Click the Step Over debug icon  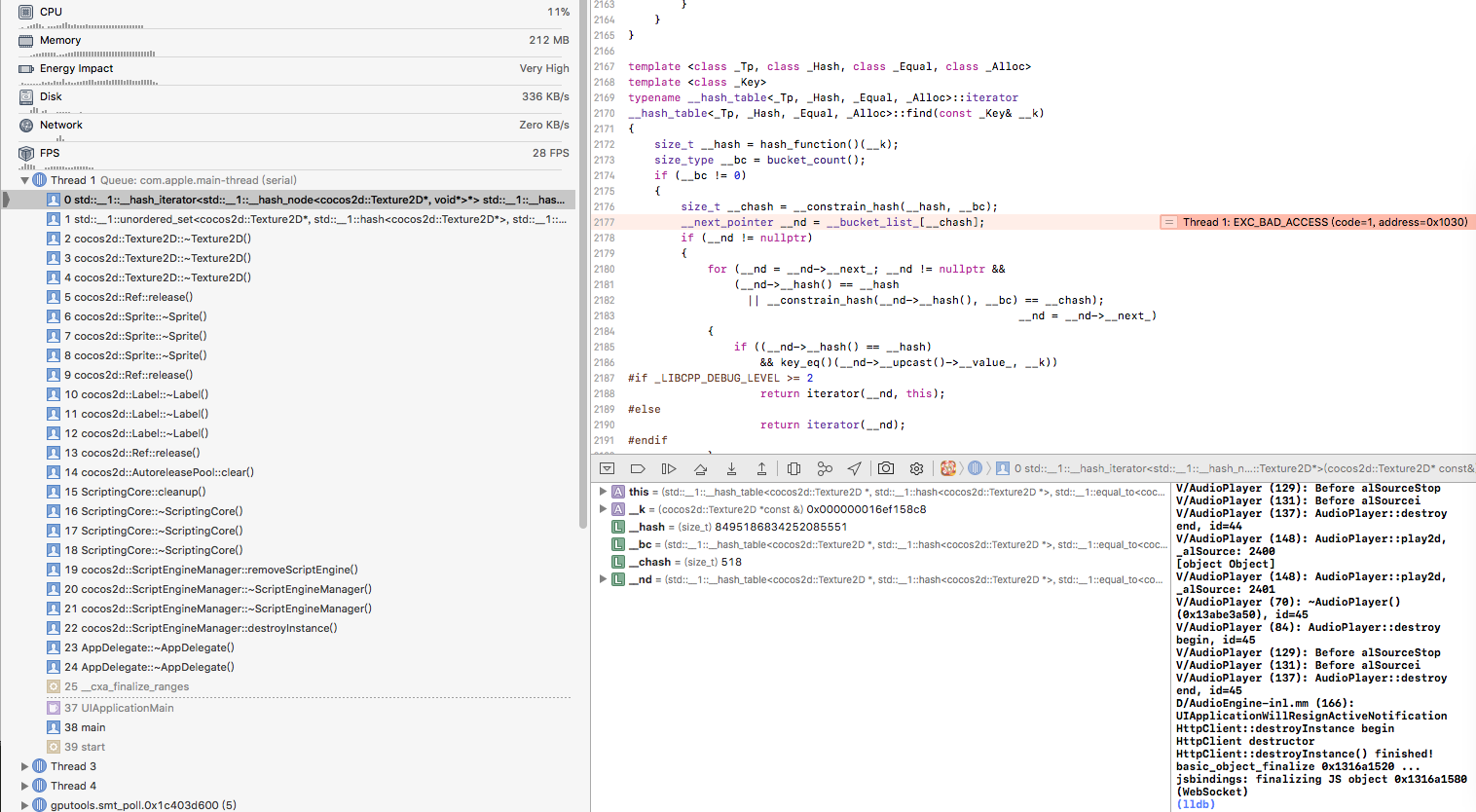point(700,468)
